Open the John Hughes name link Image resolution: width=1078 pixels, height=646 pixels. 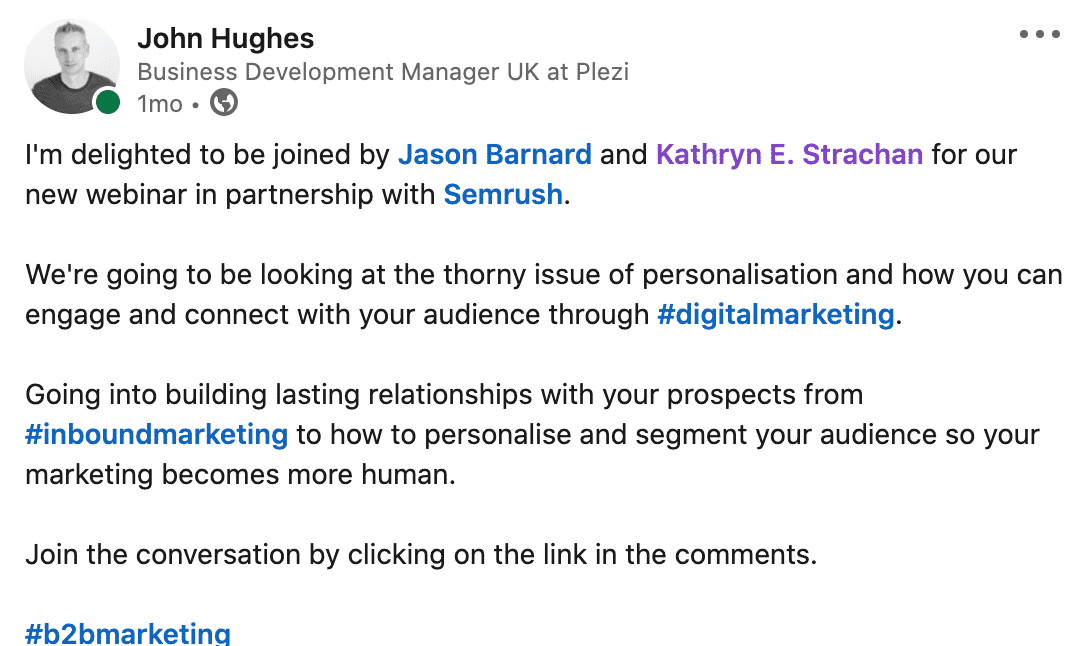(x=226, y=38)
